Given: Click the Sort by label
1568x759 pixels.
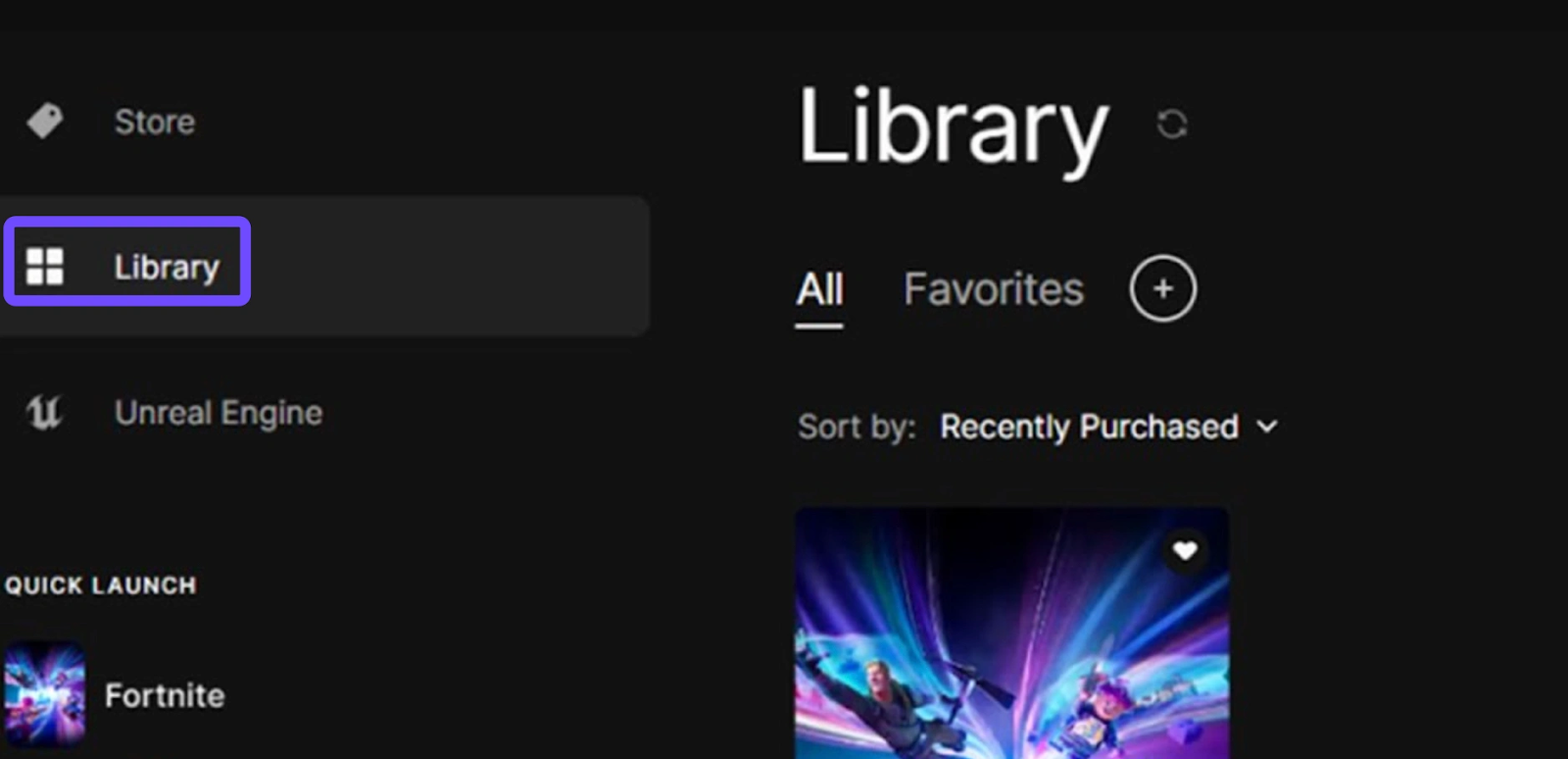Looking at the screenshot, I should pyautogui.click(x=857, y=427).
